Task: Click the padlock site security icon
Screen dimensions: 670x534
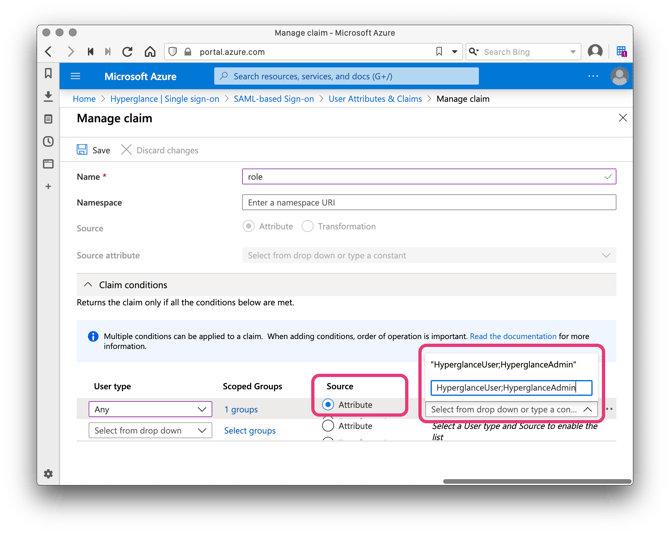Action: point(188,52)
